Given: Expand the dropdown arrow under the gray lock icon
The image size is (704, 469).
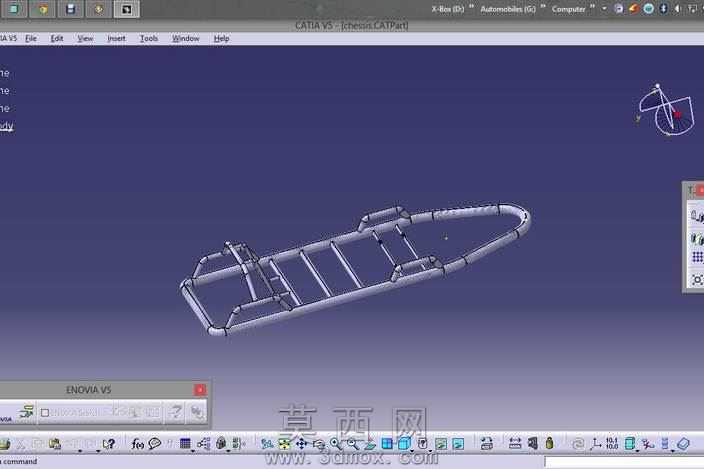Looking at the screenshot, I should click(x=228, y=450).
